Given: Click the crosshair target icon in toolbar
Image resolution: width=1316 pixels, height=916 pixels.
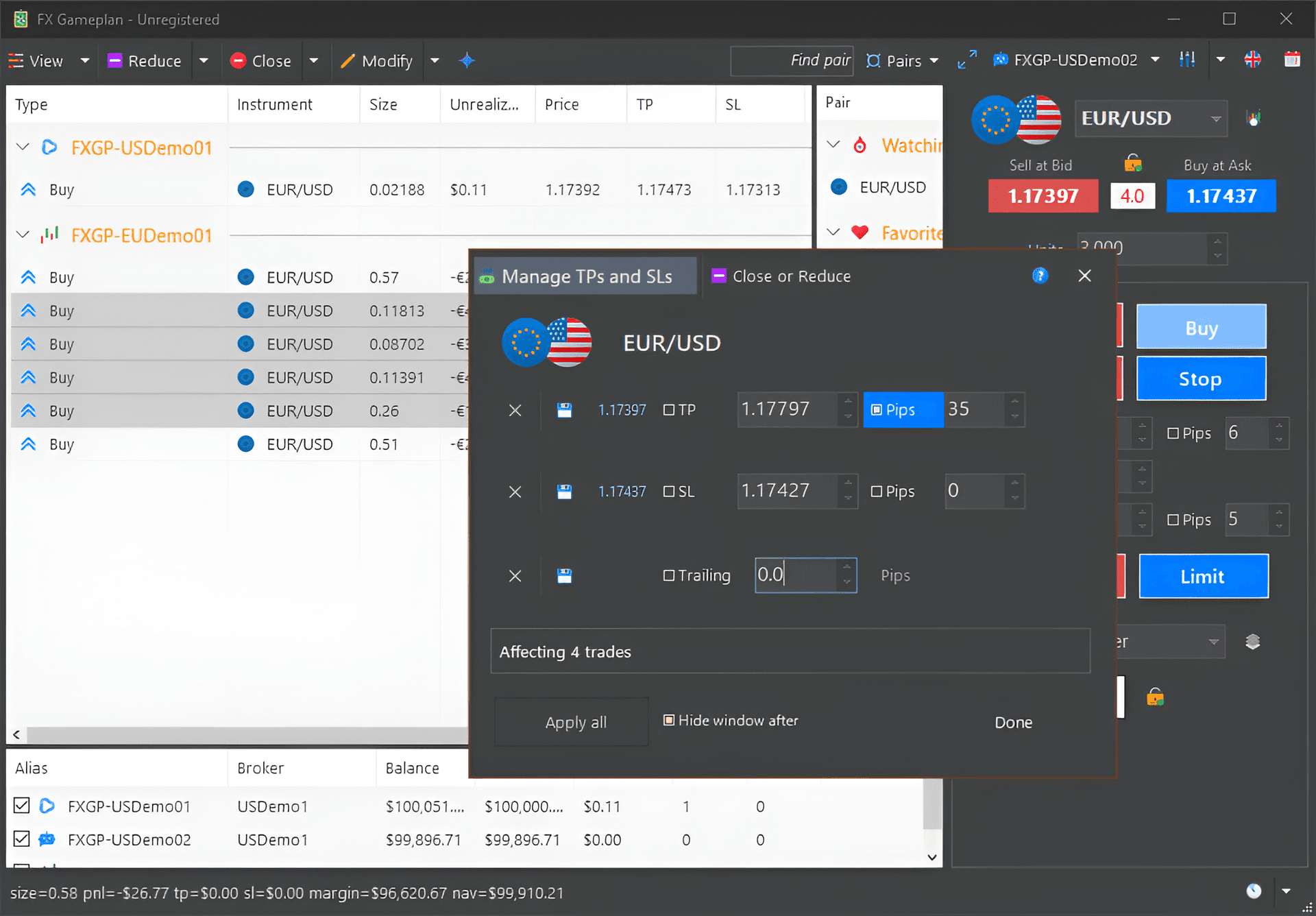Looking at the screenshot, I should point(467,60).
